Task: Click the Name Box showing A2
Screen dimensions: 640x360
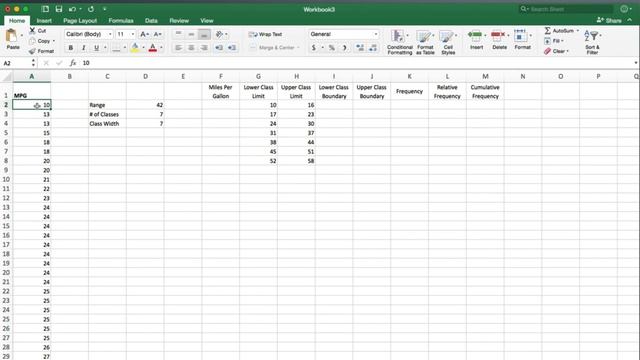Action: click(x=16, y=63)
